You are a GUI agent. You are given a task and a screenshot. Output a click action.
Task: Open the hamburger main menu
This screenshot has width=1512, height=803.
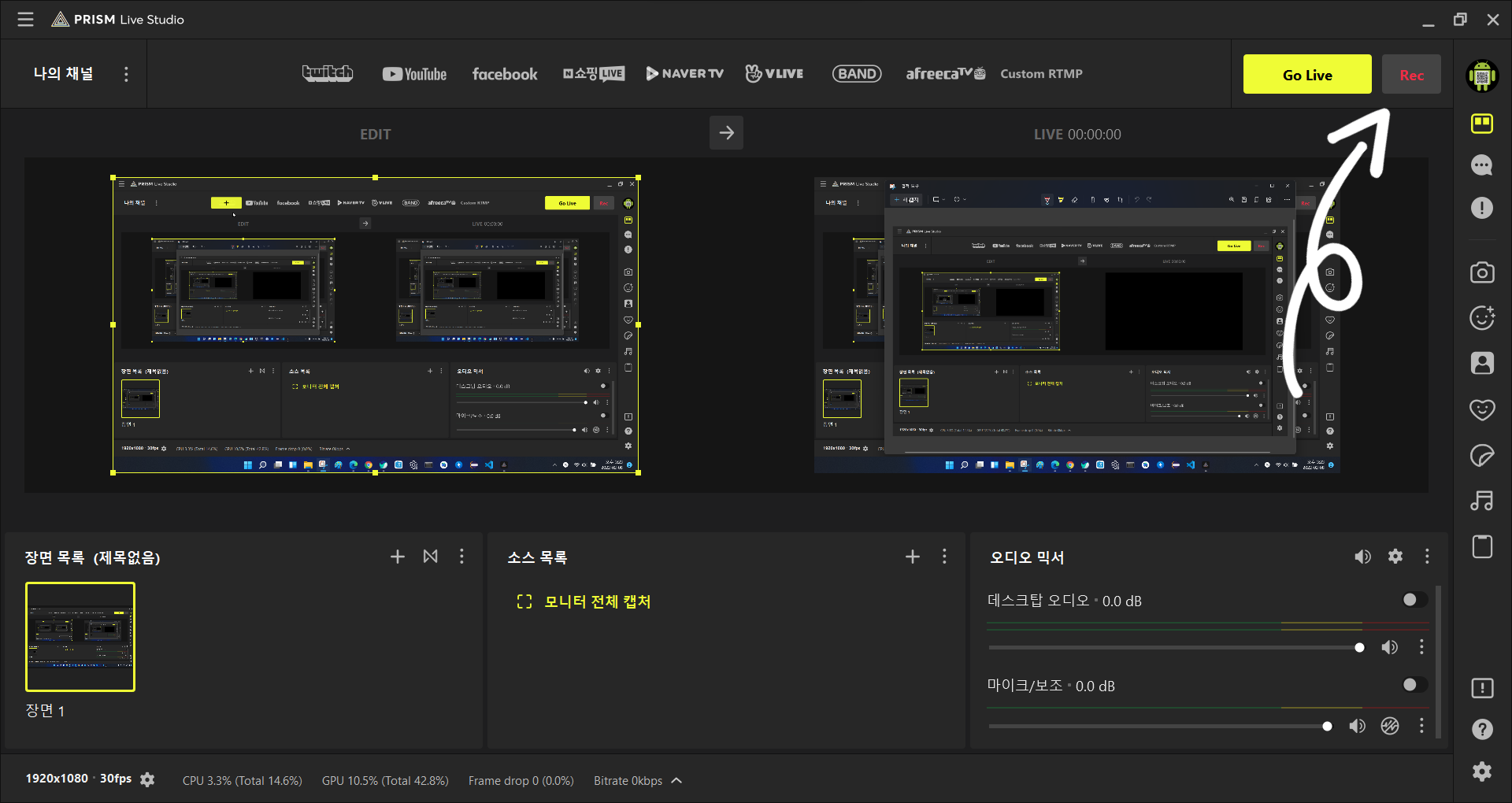[25, 20]
